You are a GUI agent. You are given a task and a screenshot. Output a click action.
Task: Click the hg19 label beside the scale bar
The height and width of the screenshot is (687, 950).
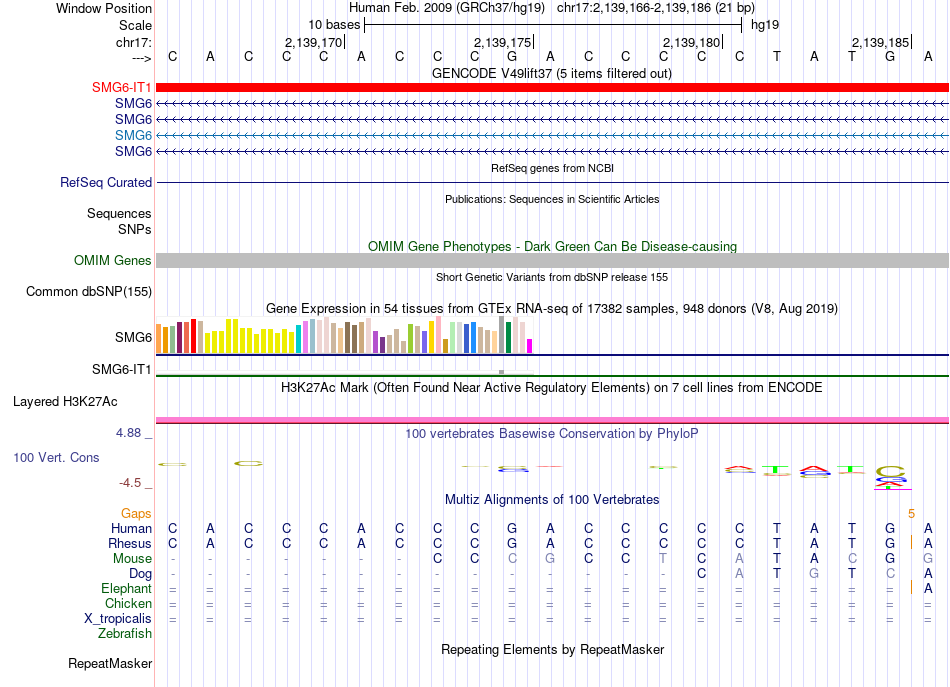click(x=765, y=25)
